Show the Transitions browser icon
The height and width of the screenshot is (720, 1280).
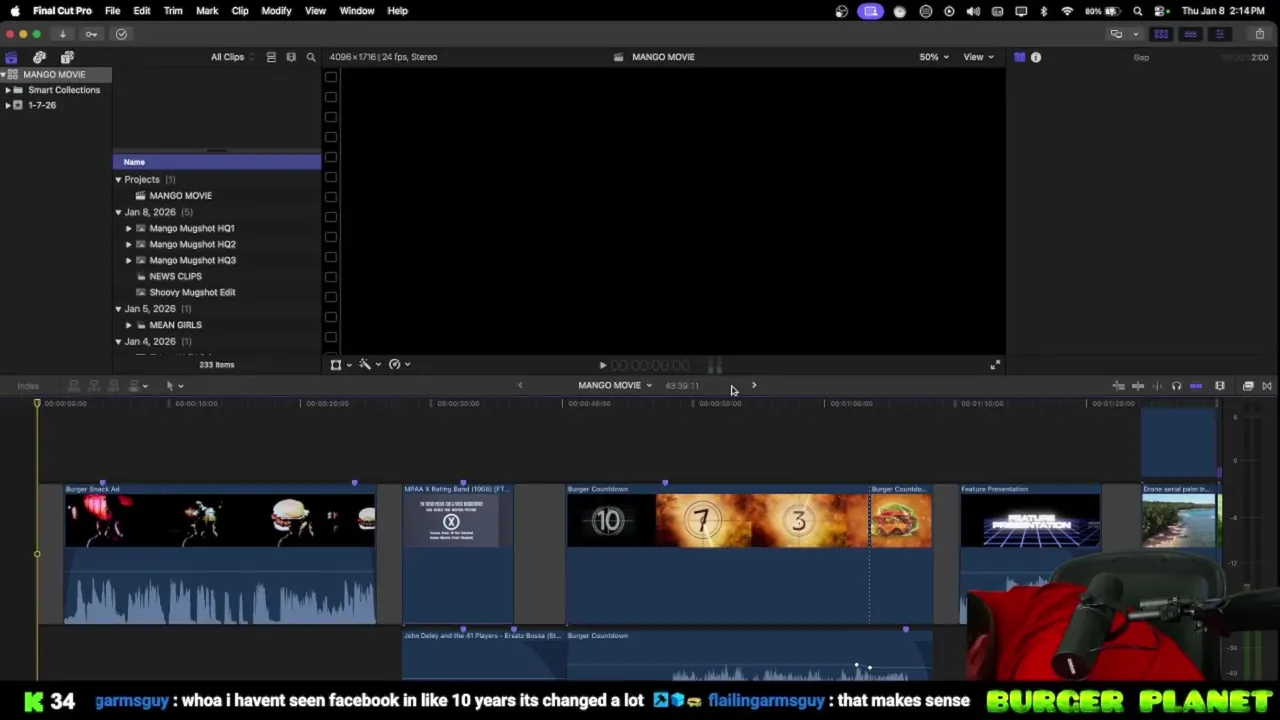[x=1267, y=386]
